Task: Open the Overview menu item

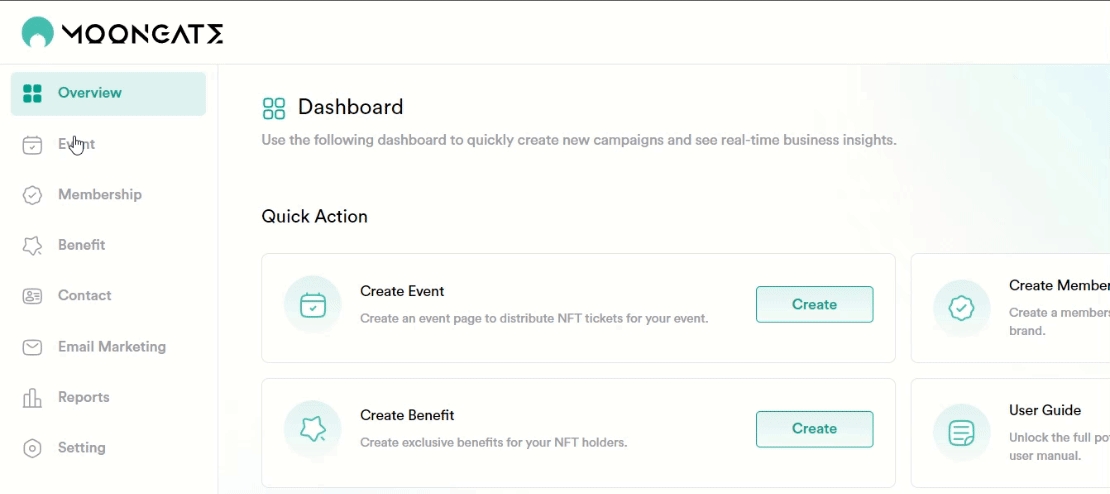Action: [90, 93]
